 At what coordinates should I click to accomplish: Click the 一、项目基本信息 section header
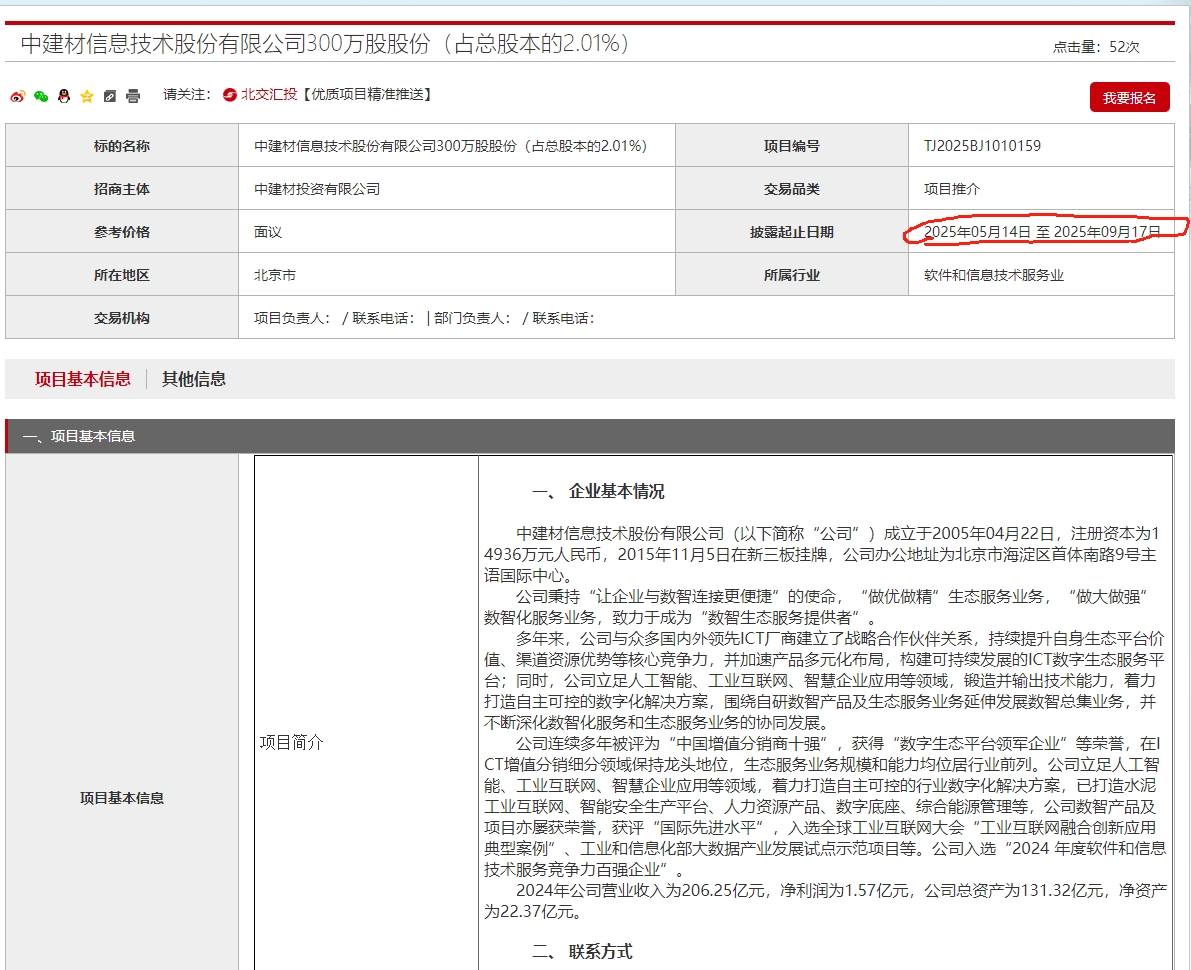[x=589, y=436]
